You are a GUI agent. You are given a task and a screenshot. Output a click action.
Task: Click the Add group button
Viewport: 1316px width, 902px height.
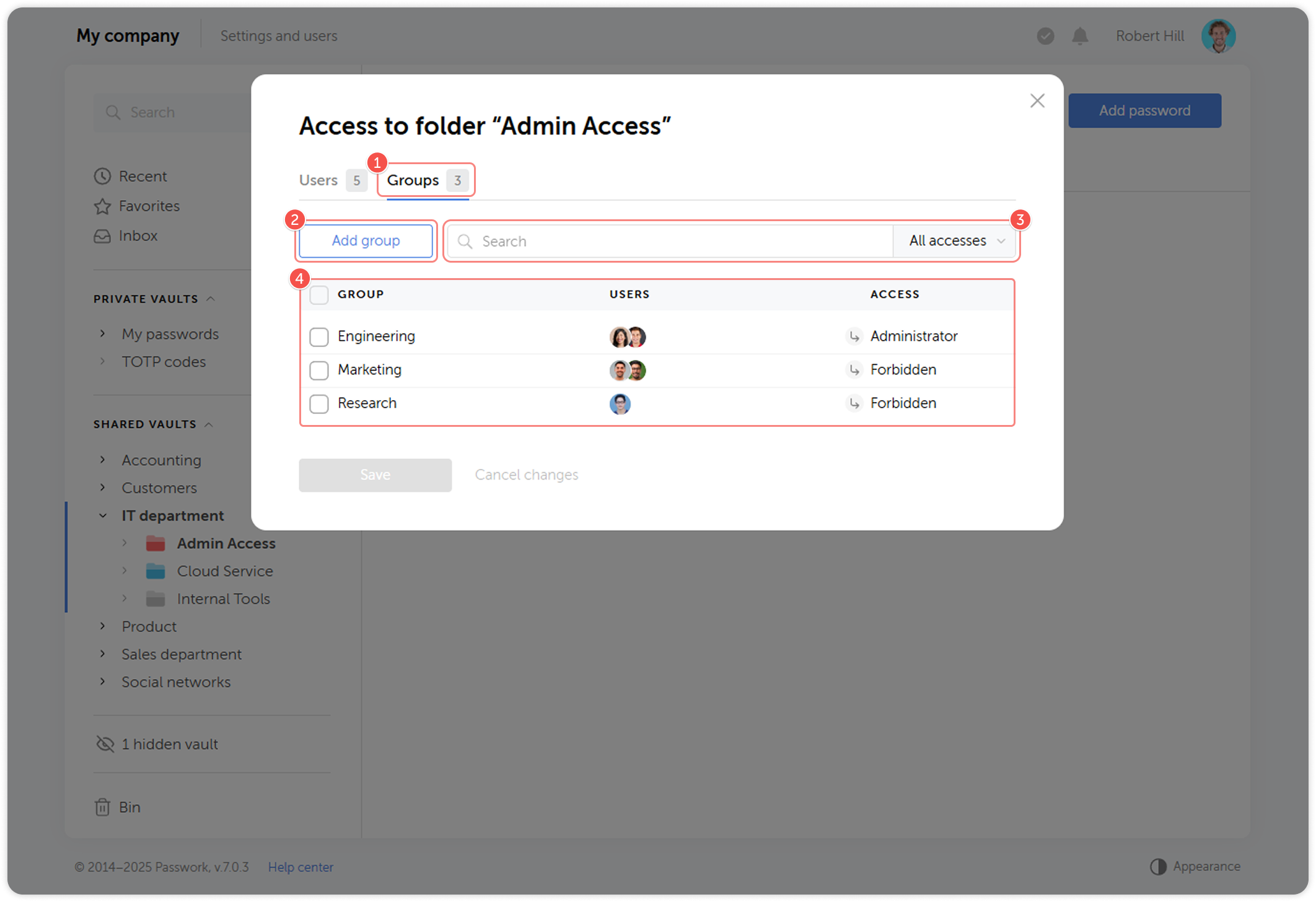[x=366, y=241]
